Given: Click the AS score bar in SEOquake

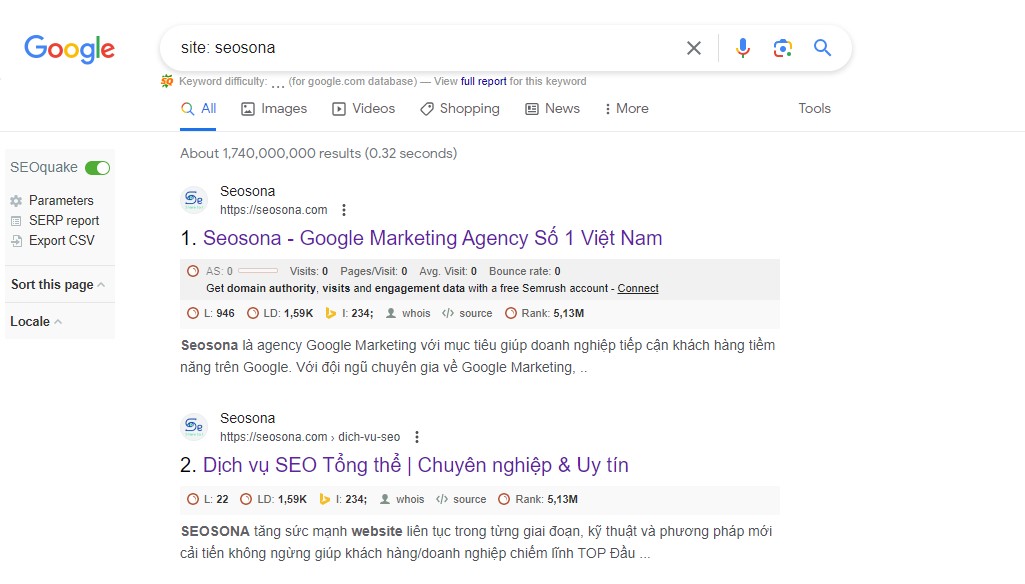Looking at the screenshot, I should (x=258, y=271).
